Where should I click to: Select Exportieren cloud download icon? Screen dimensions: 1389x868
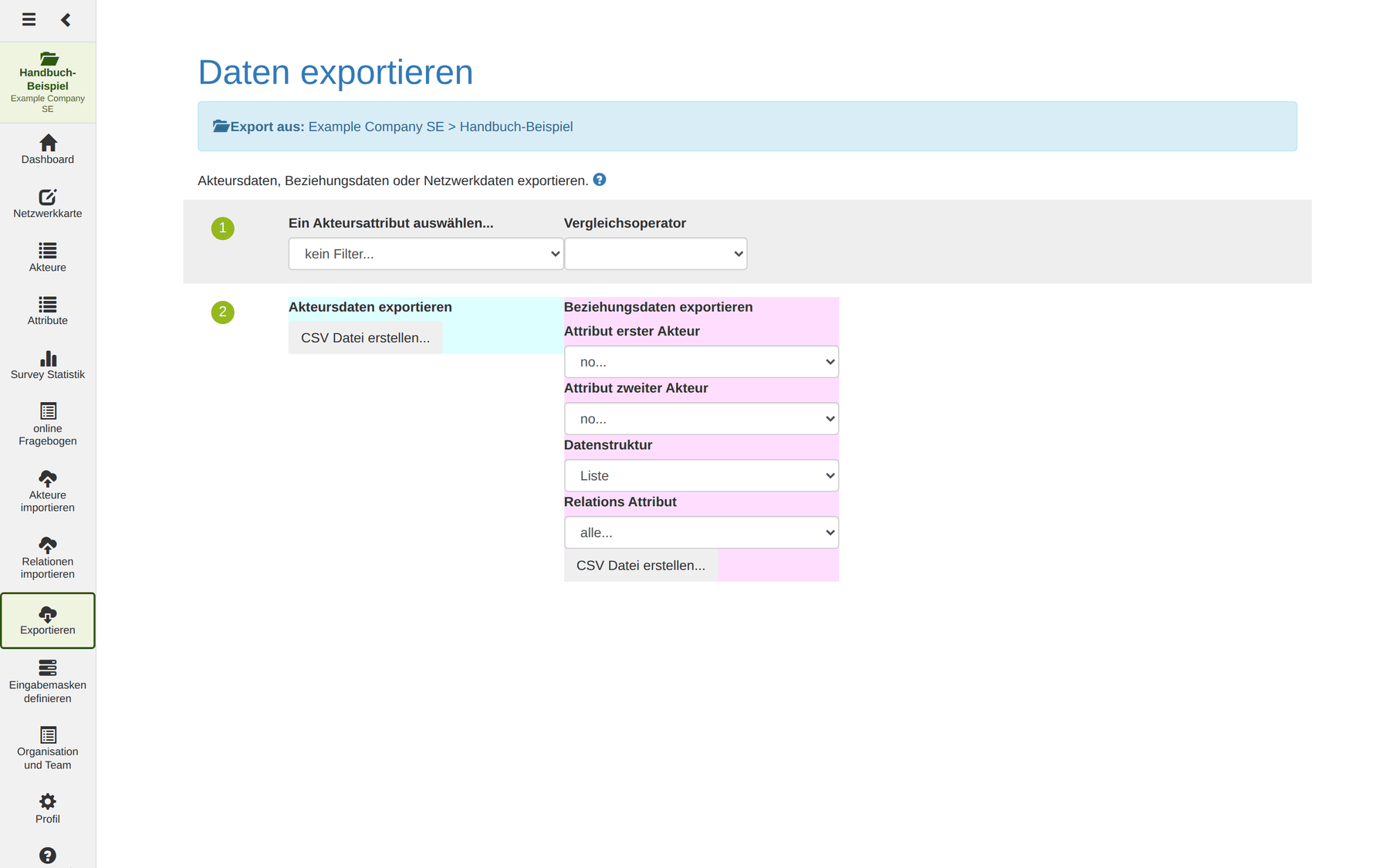click(x=48, y=614)
